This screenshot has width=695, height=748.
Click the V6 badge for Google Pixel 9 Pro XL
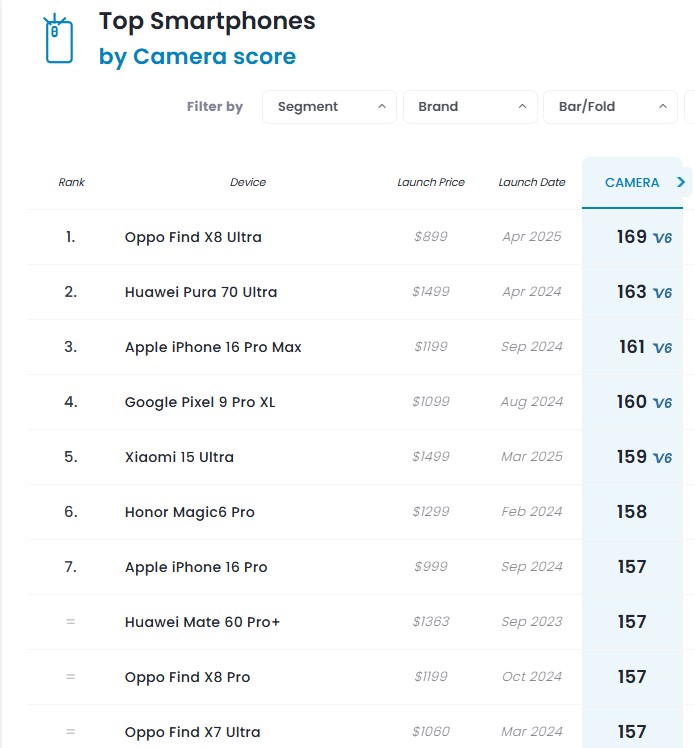[662, 403]
